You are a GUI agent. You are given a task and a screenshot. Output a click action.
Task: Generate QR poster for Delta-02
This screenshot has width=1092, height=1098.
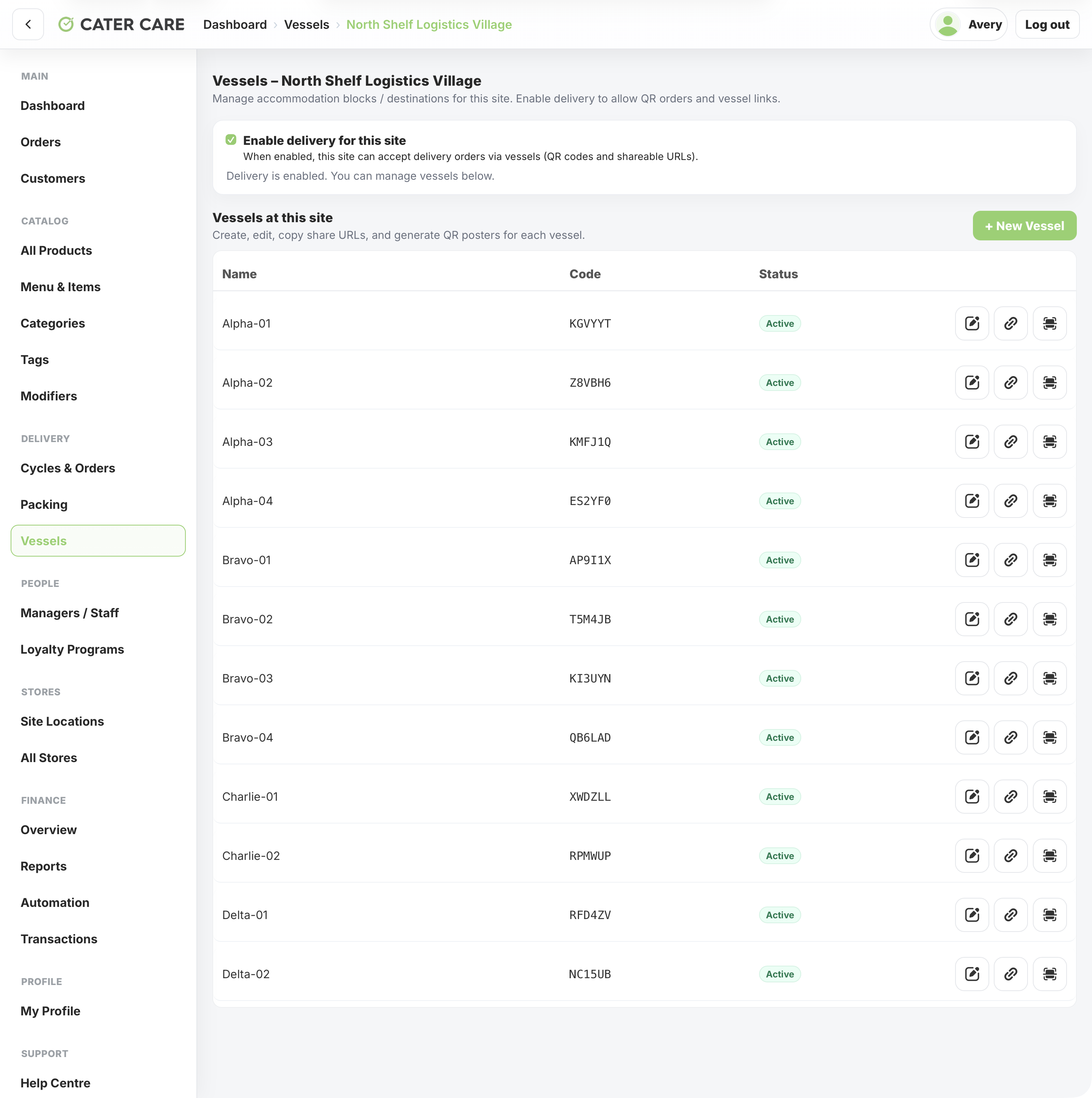(1050, 974)
